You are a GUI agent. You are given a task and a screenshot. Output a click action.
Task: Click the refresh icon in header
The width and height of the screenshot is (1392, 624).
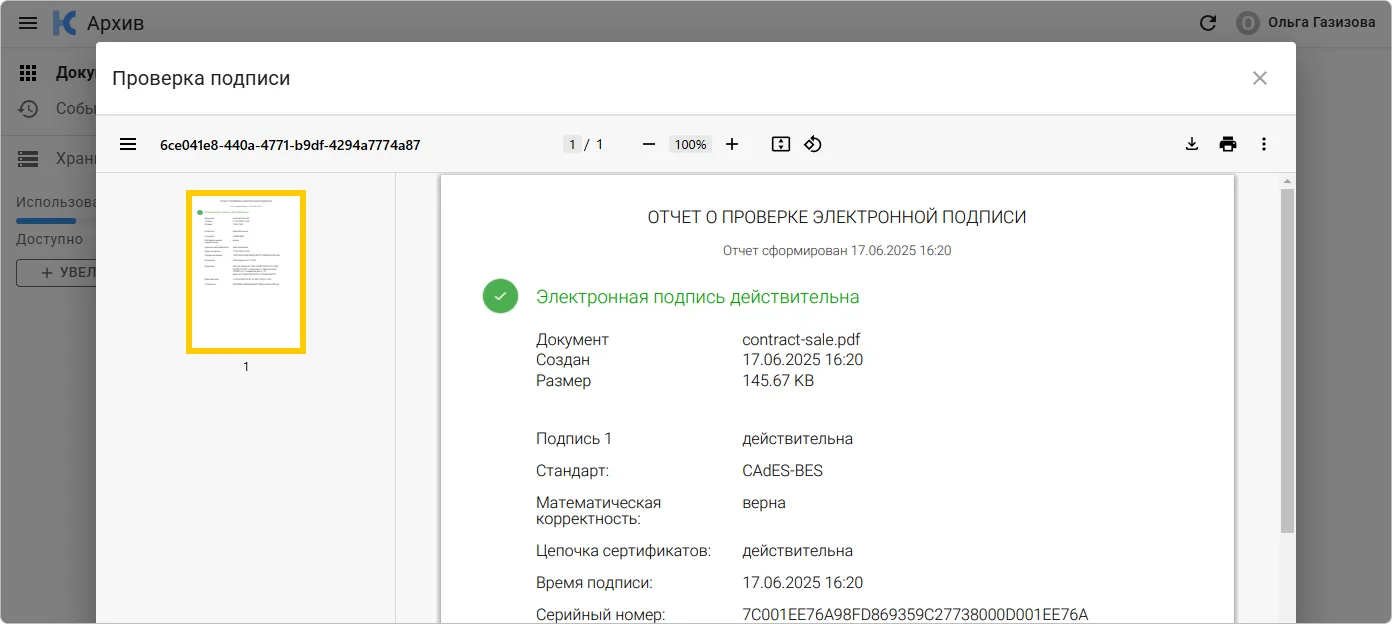1208,22
